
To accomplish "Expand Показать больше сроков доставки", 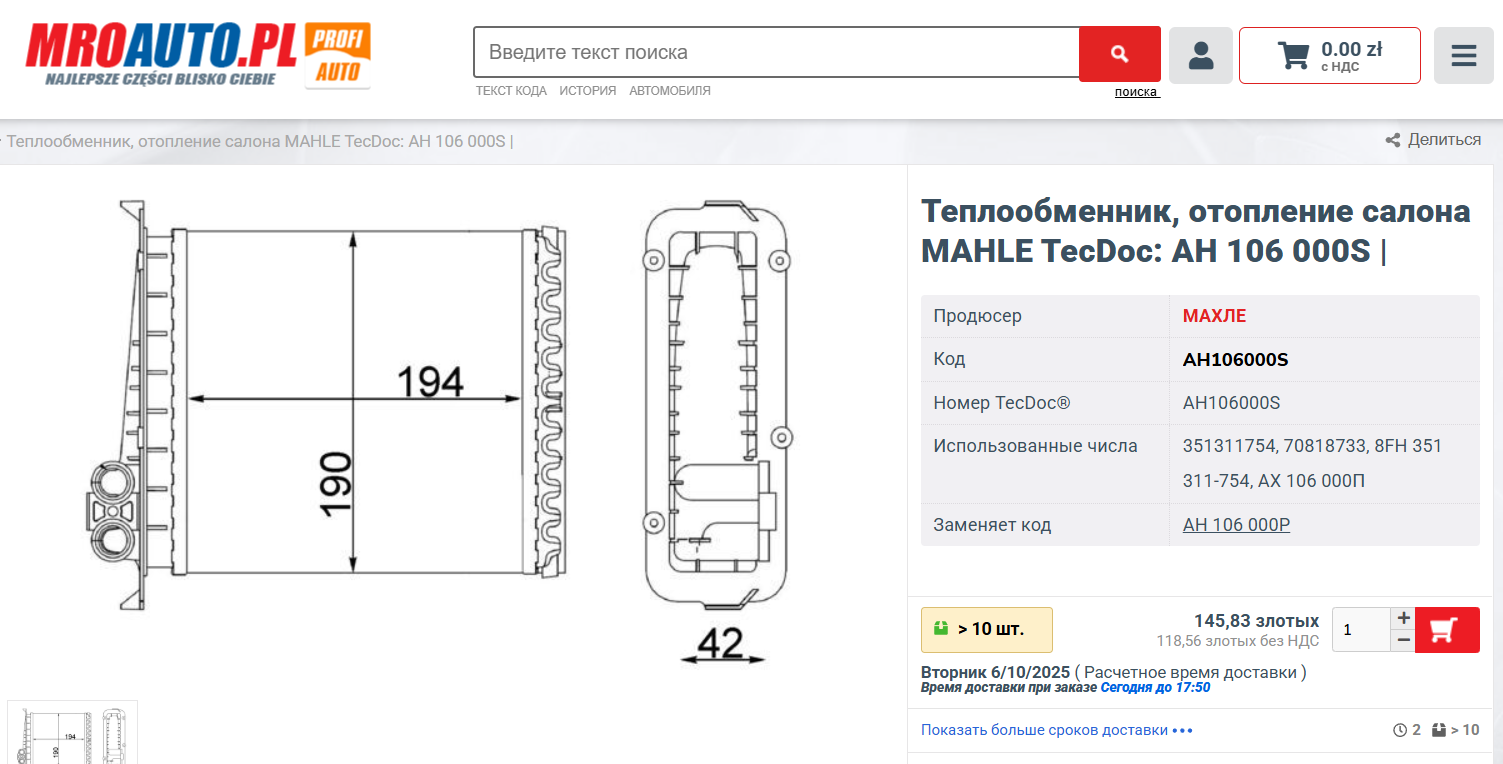I will [x=1056, y=730].
